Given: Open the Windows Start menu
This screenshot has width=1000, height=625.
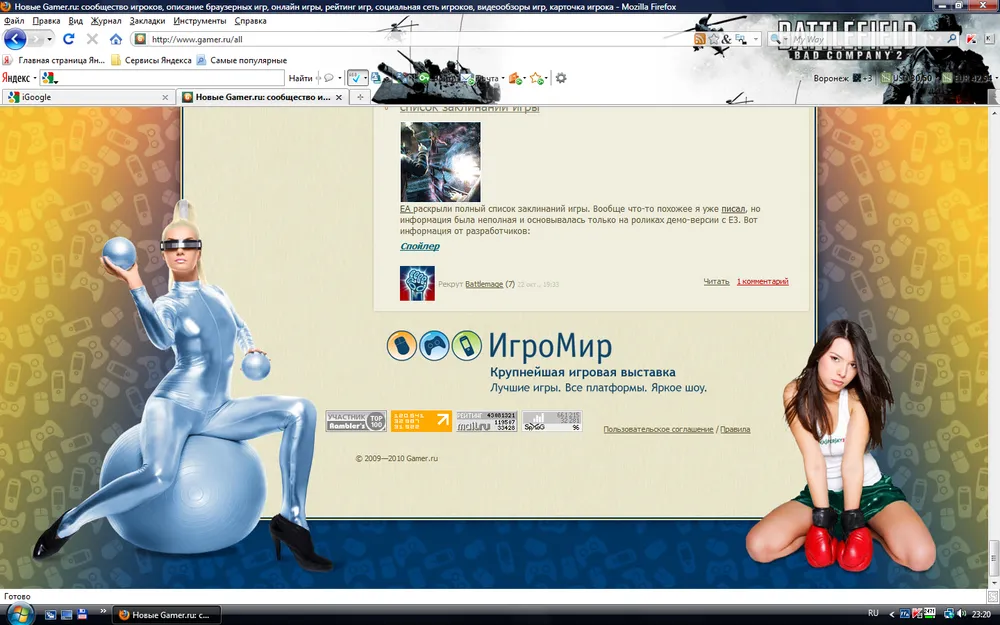Looking at the screenshot, I should [20, 613].
